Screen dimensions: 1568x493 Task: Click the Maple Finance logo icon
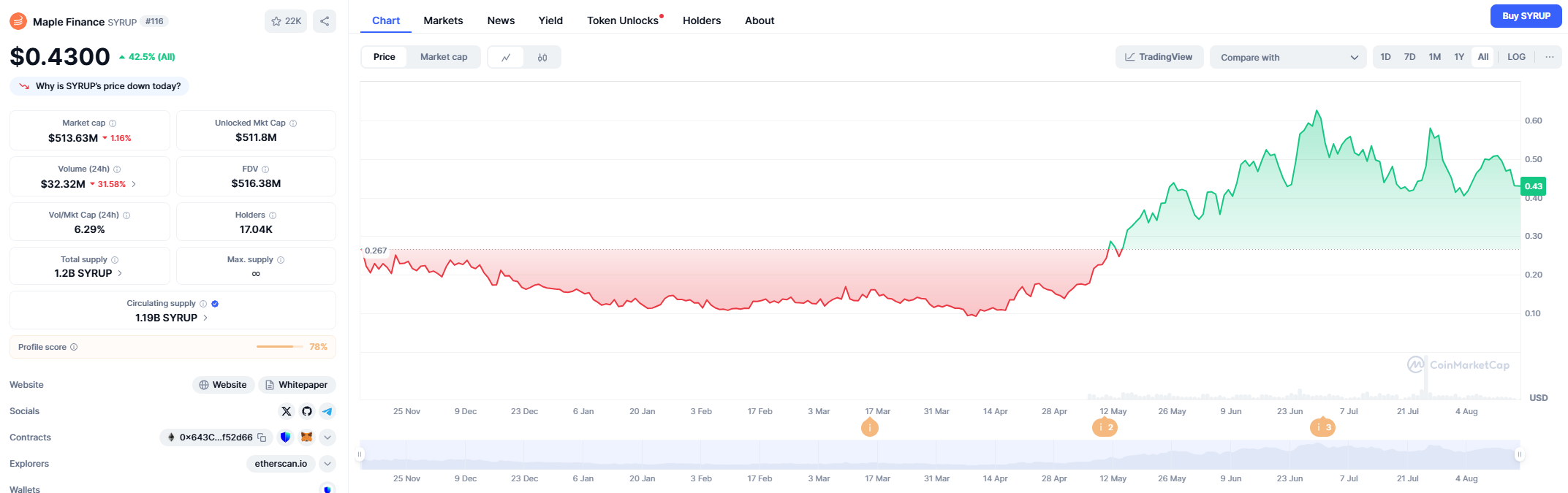coord(18,21)
